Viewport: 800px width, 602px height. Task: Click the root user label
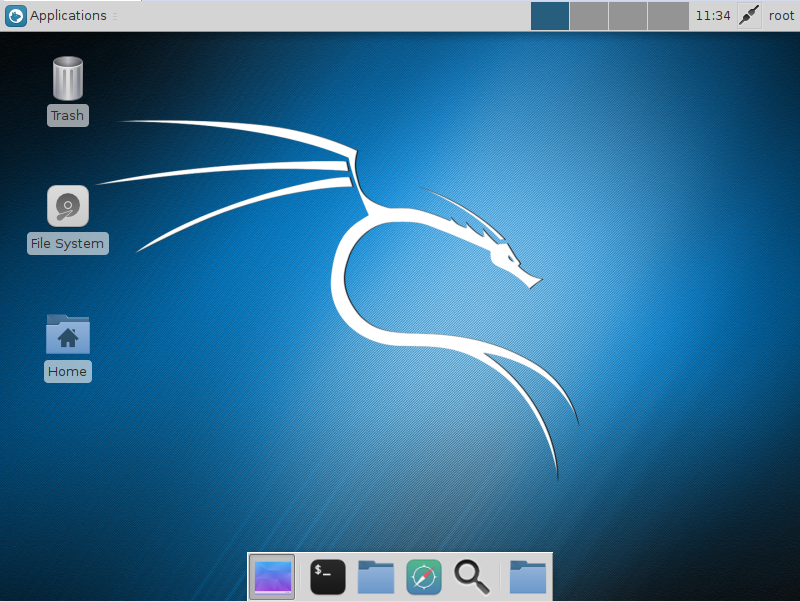[781, 16]
